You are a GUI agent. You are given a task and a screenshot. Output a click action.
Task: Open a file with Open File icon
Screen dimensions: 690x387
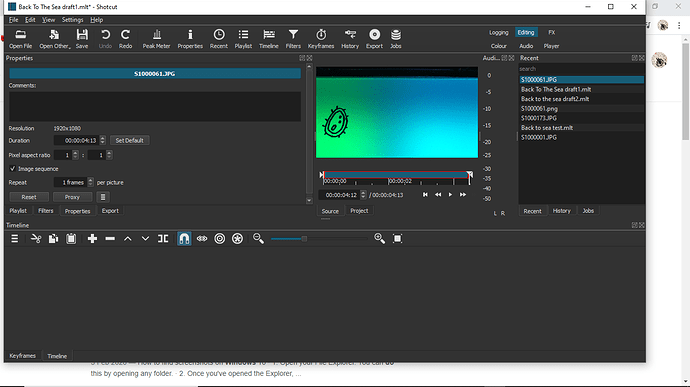20,38
